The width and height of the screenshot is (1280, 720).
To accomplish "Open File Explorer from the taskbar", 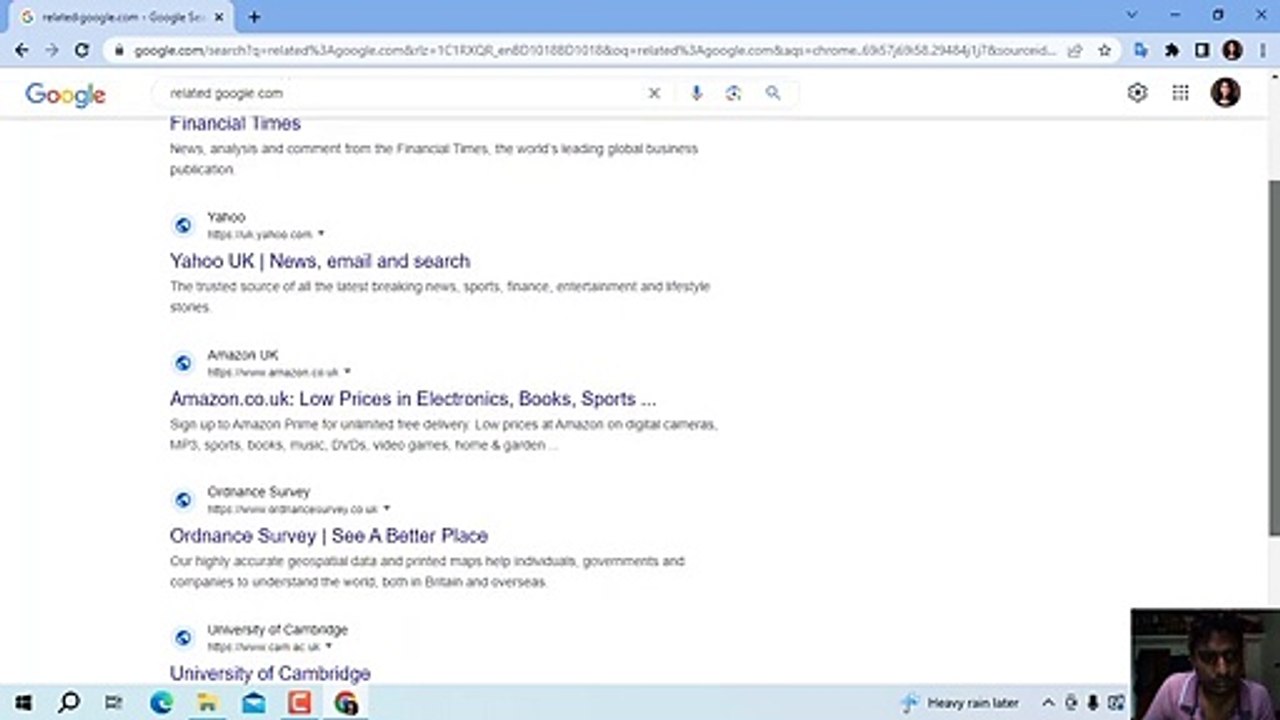I will (x=208, y=703).
